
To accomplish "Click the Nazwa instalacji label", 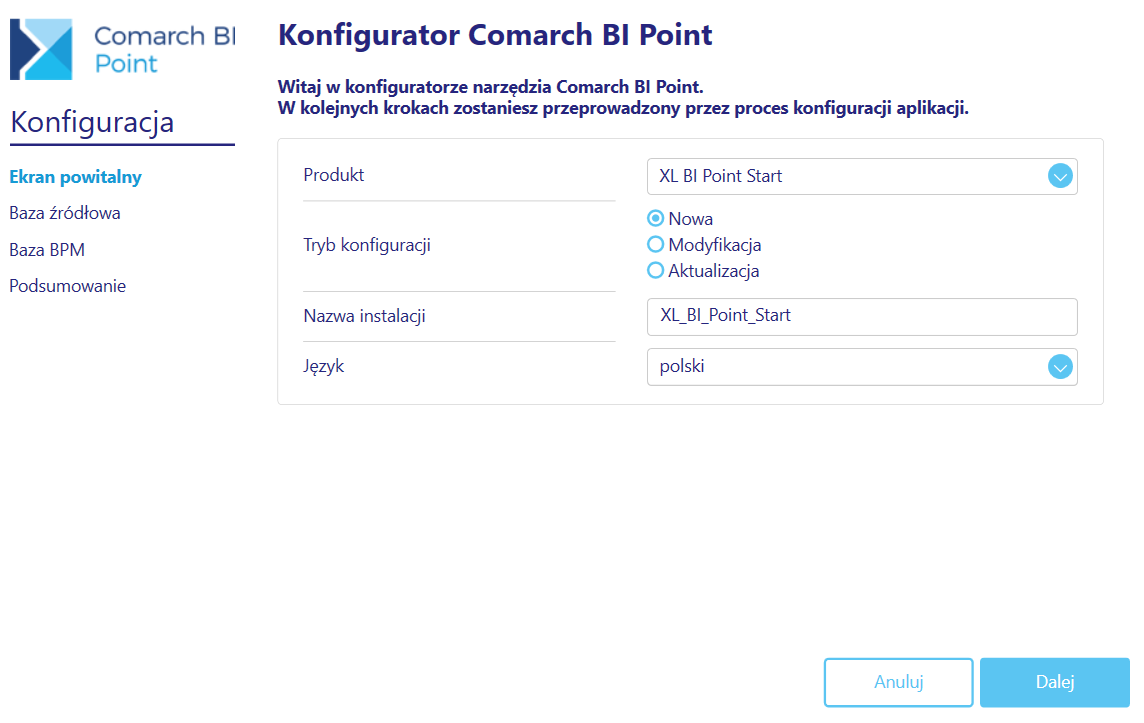I will coord(364,316).
